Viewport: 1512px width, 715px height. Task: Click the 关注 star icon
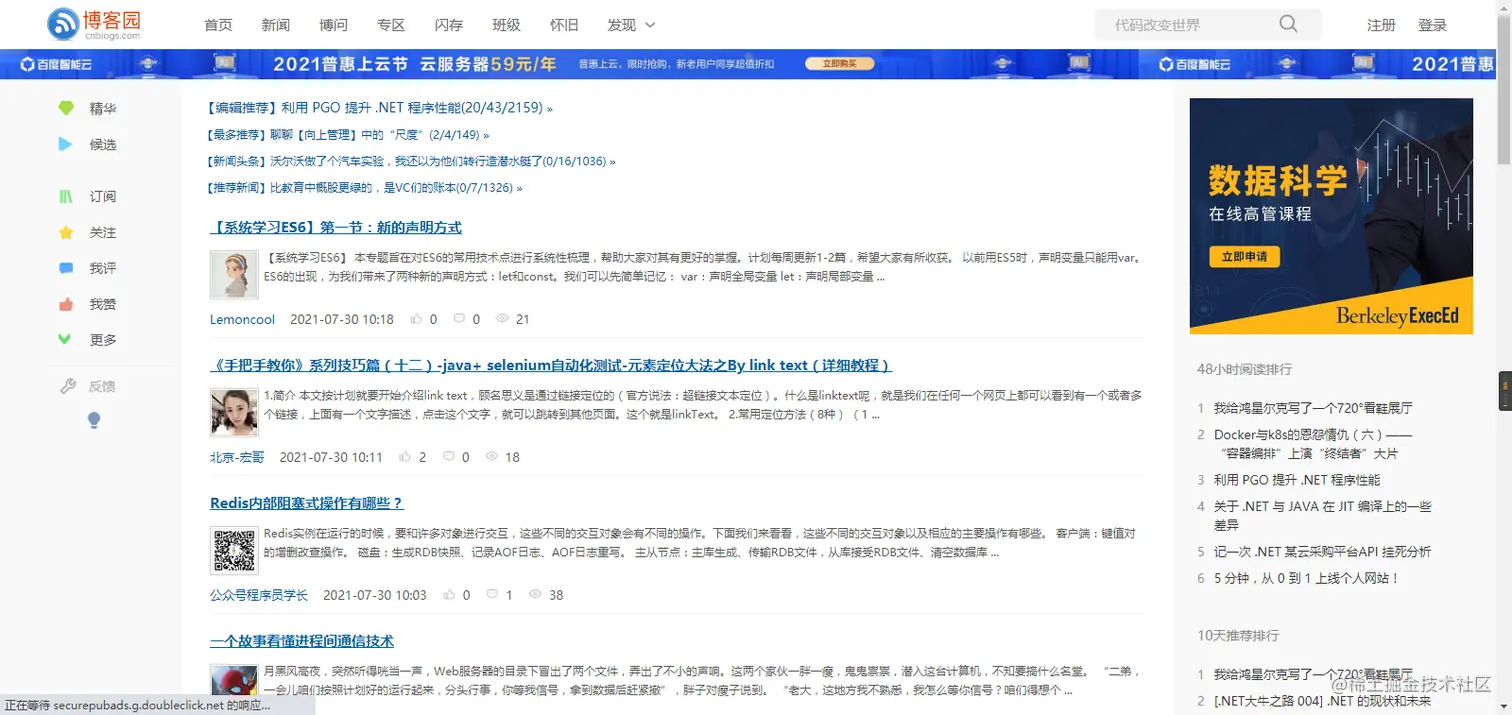tap(65, 232)
